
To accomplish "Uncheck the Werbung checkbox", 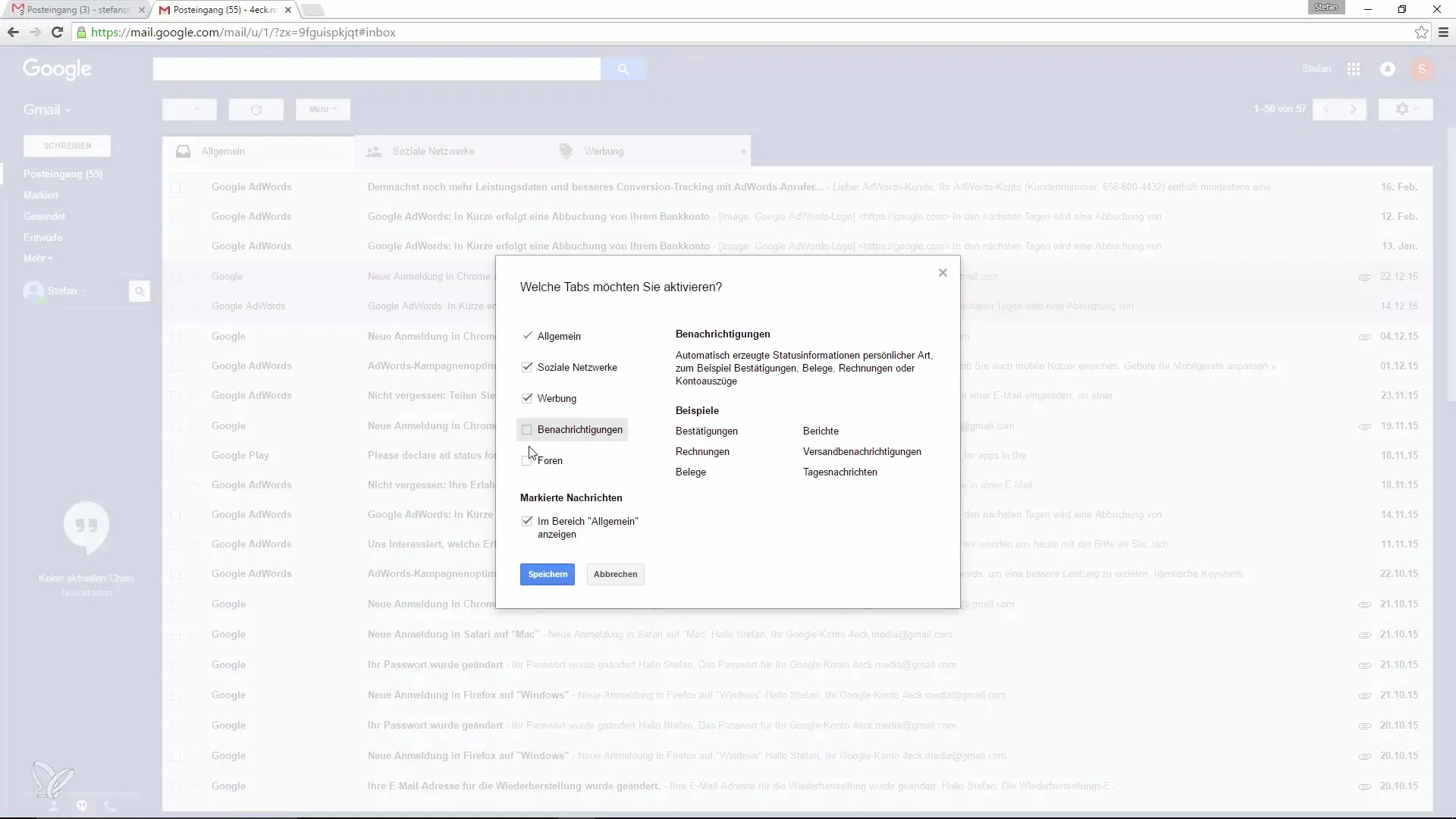I will click(x=527, y=398).
